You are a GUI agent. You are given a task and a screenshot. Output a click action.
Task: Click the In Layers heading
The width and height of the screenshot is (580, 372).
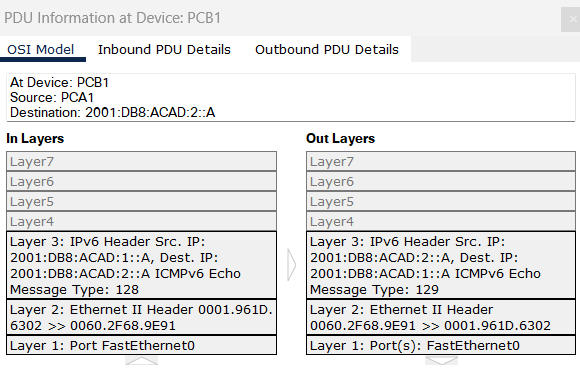click(35, 138)
